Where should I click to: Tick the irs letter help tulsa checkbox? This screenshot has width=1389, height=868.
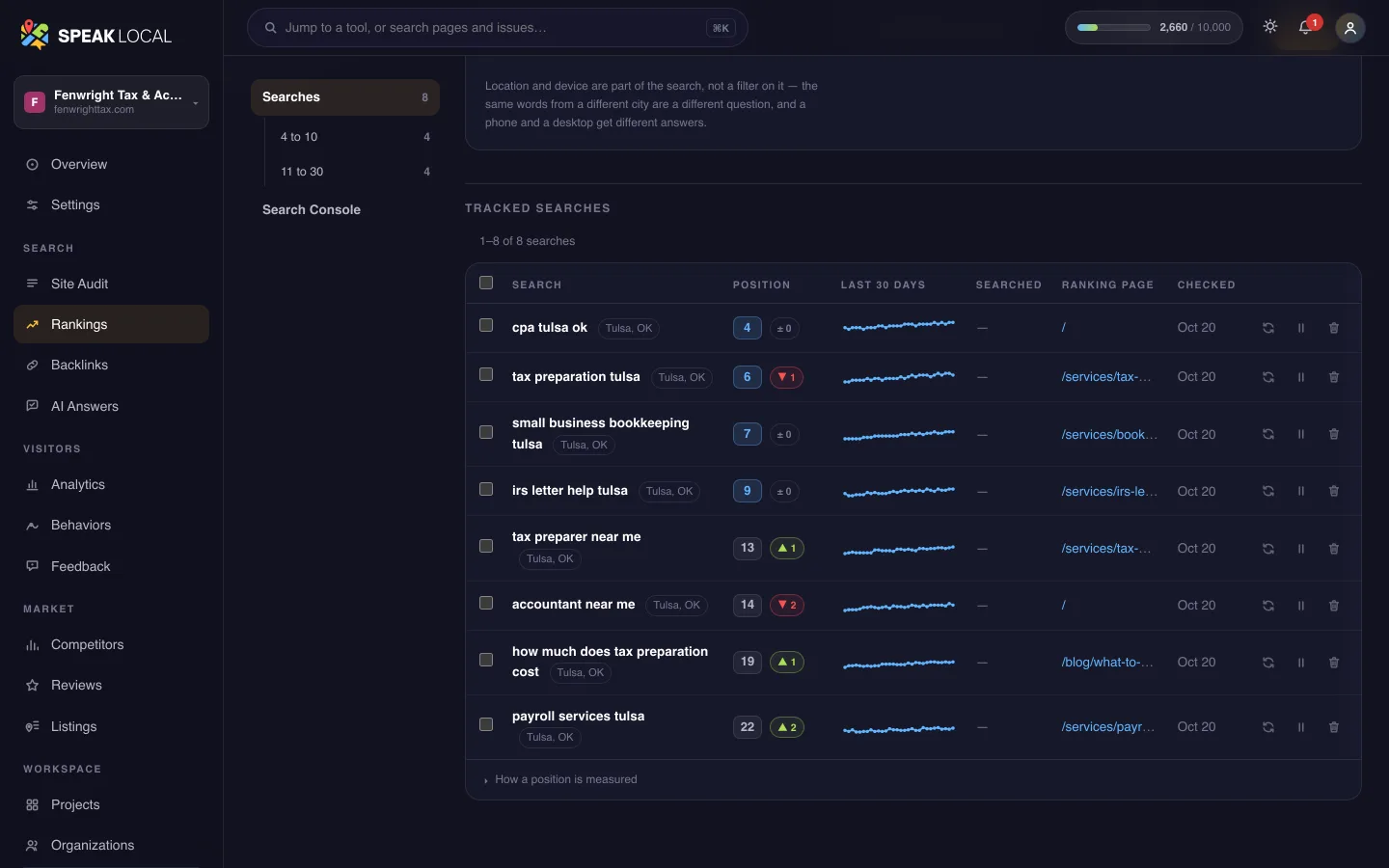click(486, 489)
